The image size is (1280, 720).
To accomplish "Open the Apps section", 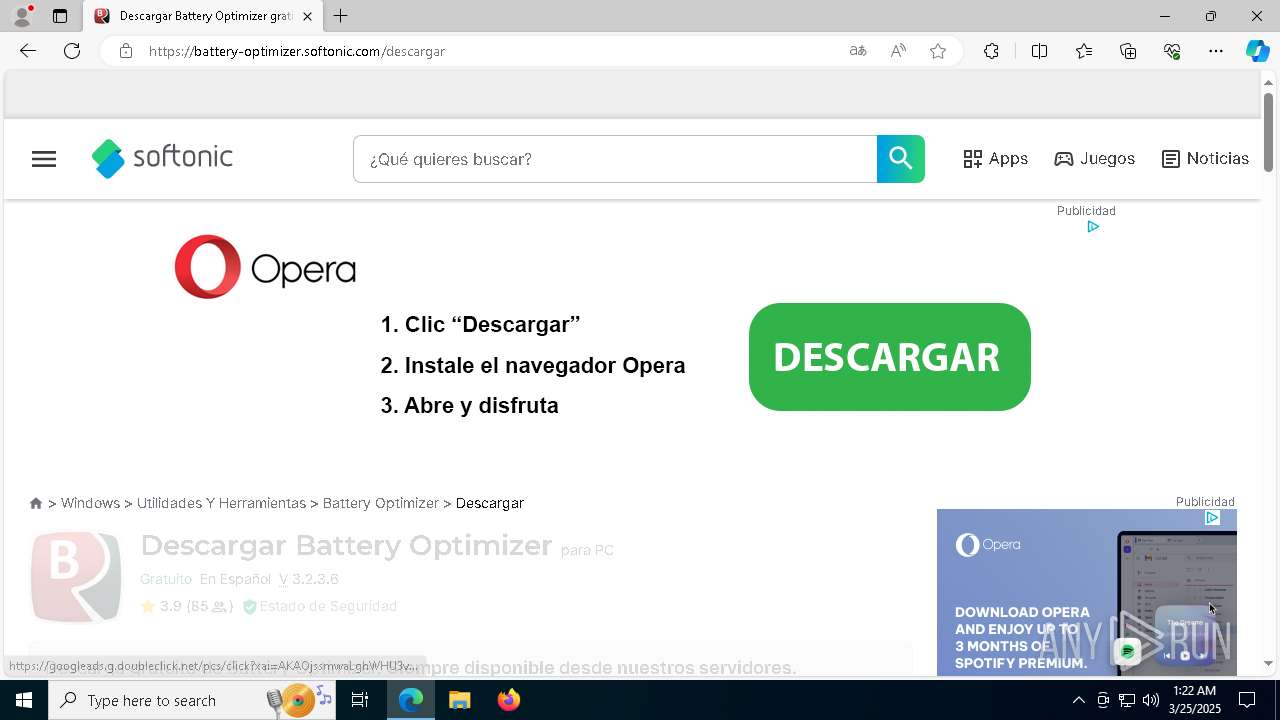I will pyautogui.click(x=996, y=159).
